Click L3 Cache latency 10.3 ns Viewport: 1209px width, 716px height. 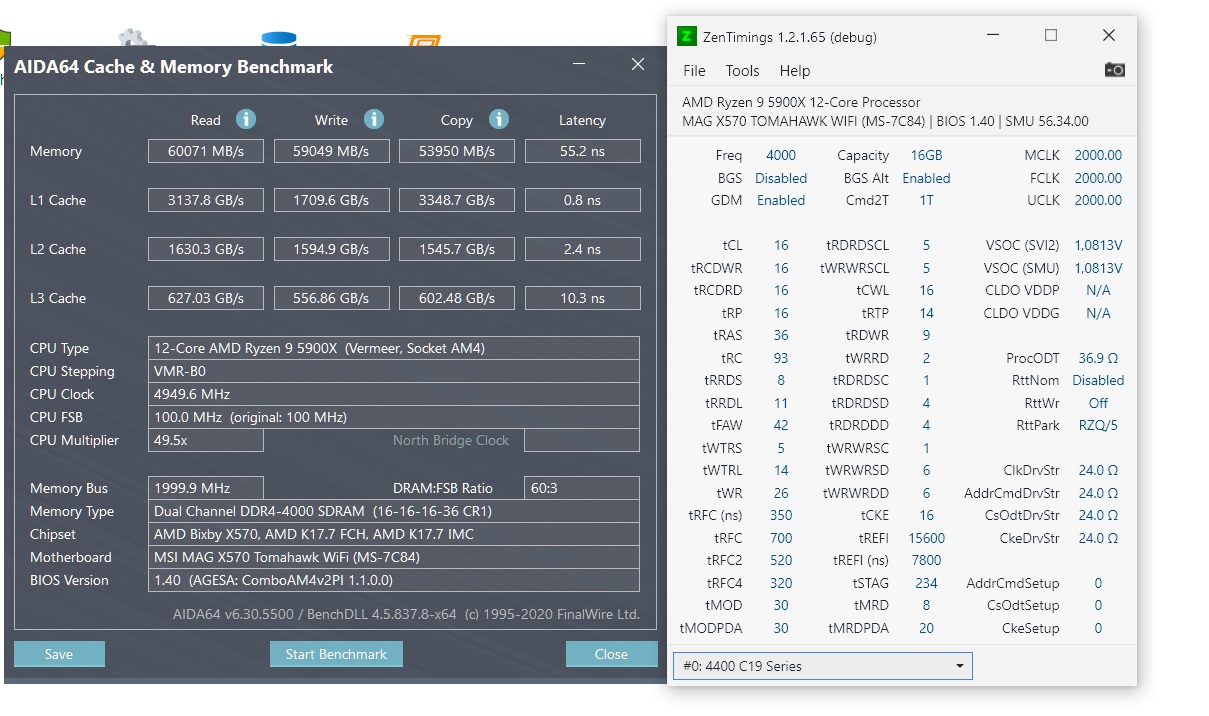[582, 298]
